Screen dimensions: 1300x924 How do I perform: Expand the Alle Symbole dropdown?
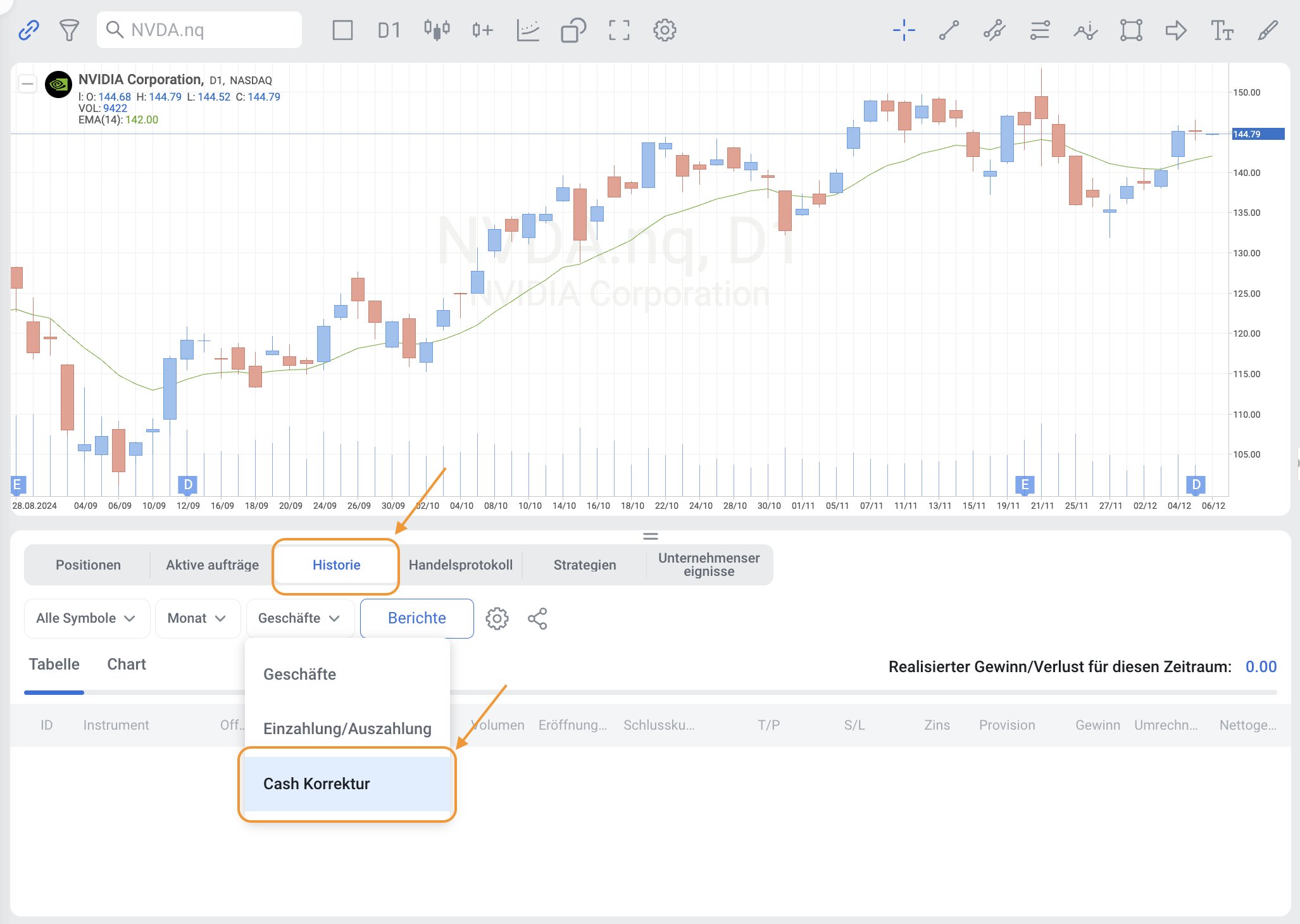pos(86,618)
